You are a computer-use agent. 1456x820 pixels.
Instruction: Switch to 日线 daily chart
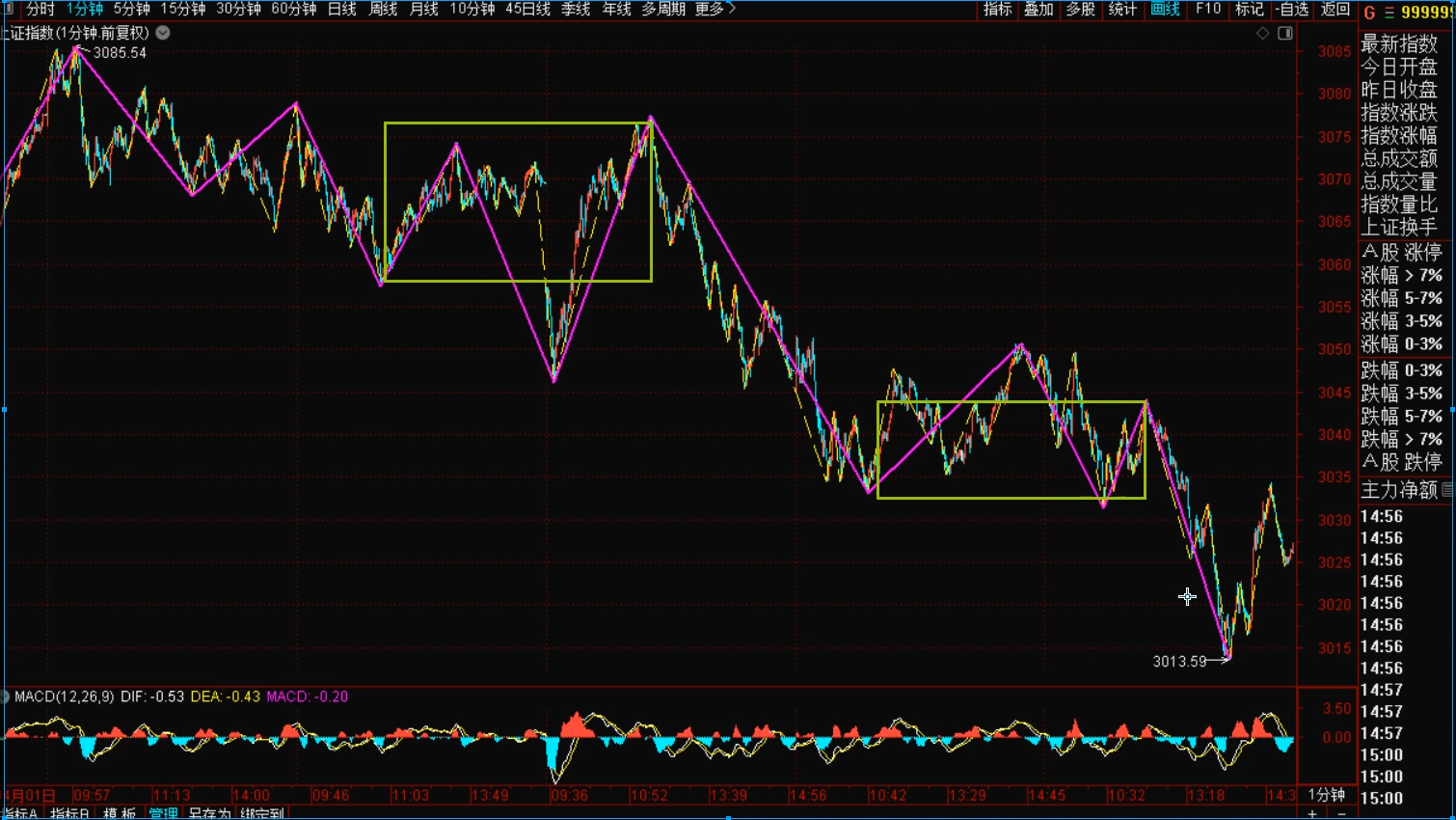click(x=341, y=9)
